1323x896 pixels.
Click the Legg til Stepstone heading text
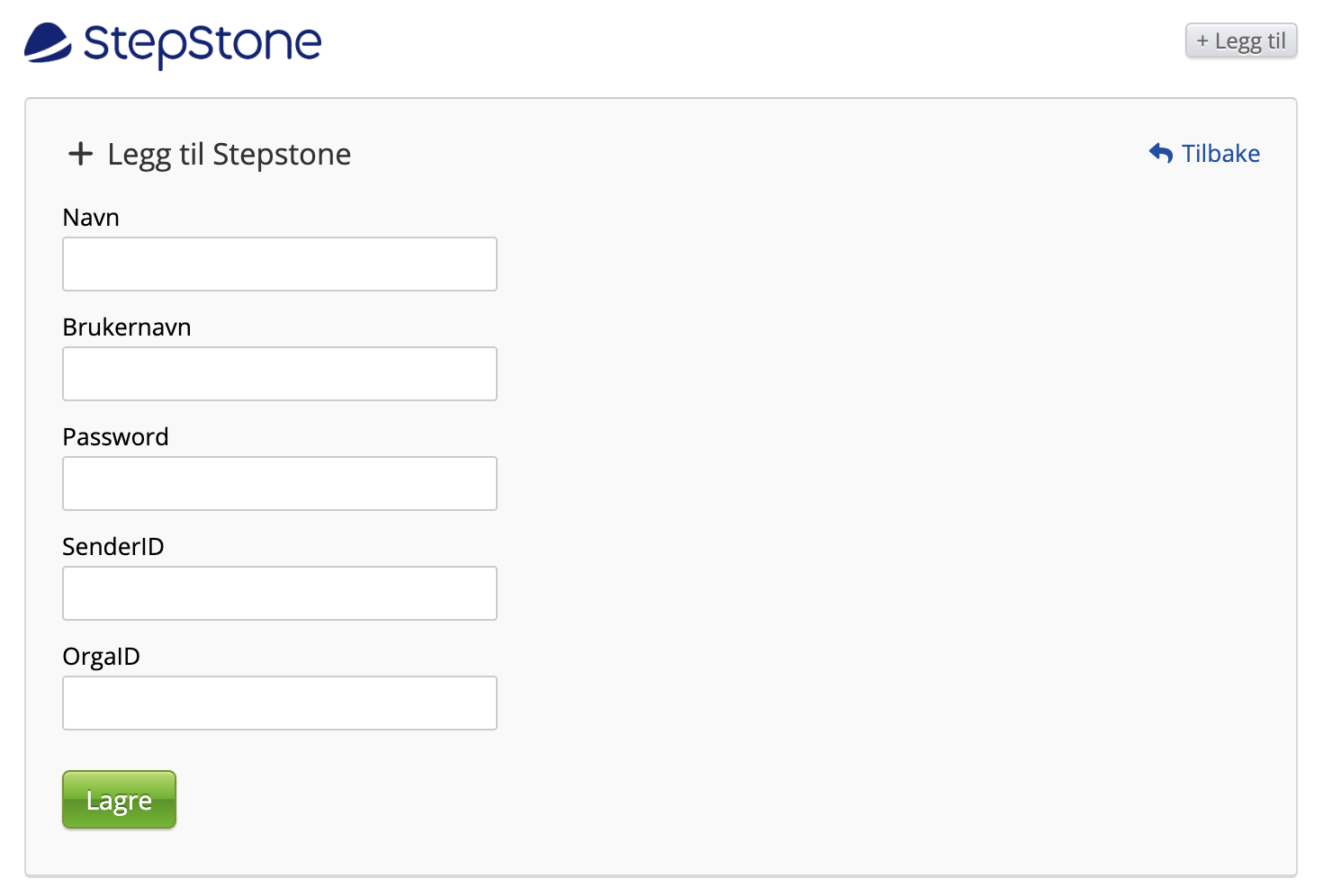229,155
